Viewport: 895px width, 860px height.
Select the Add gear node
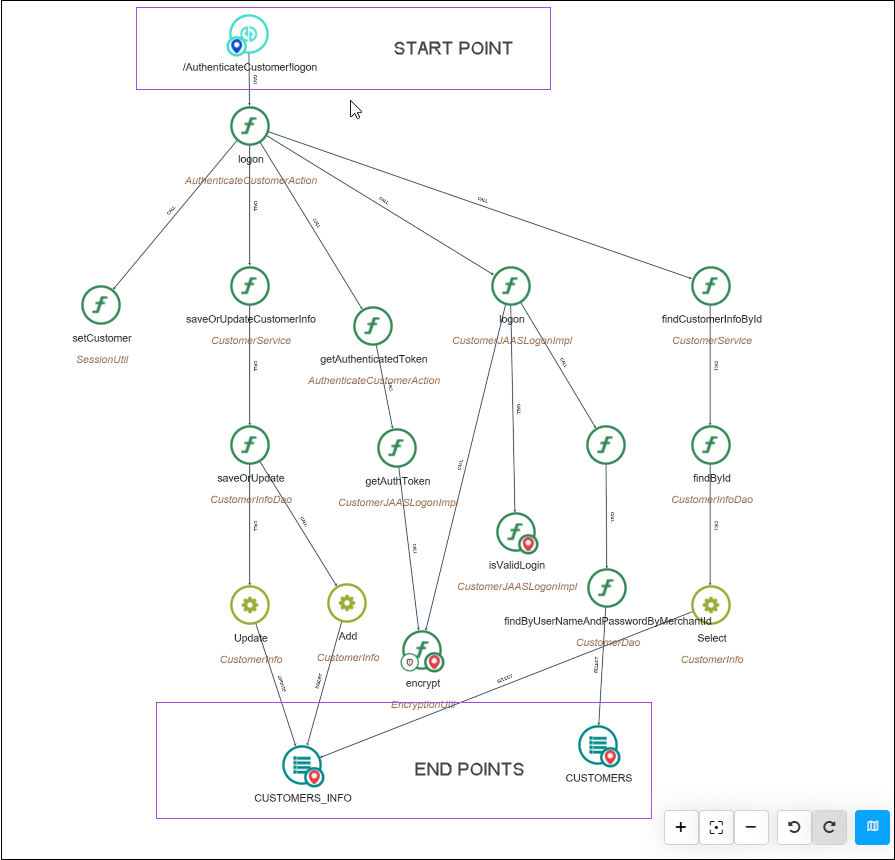(347, 602)
